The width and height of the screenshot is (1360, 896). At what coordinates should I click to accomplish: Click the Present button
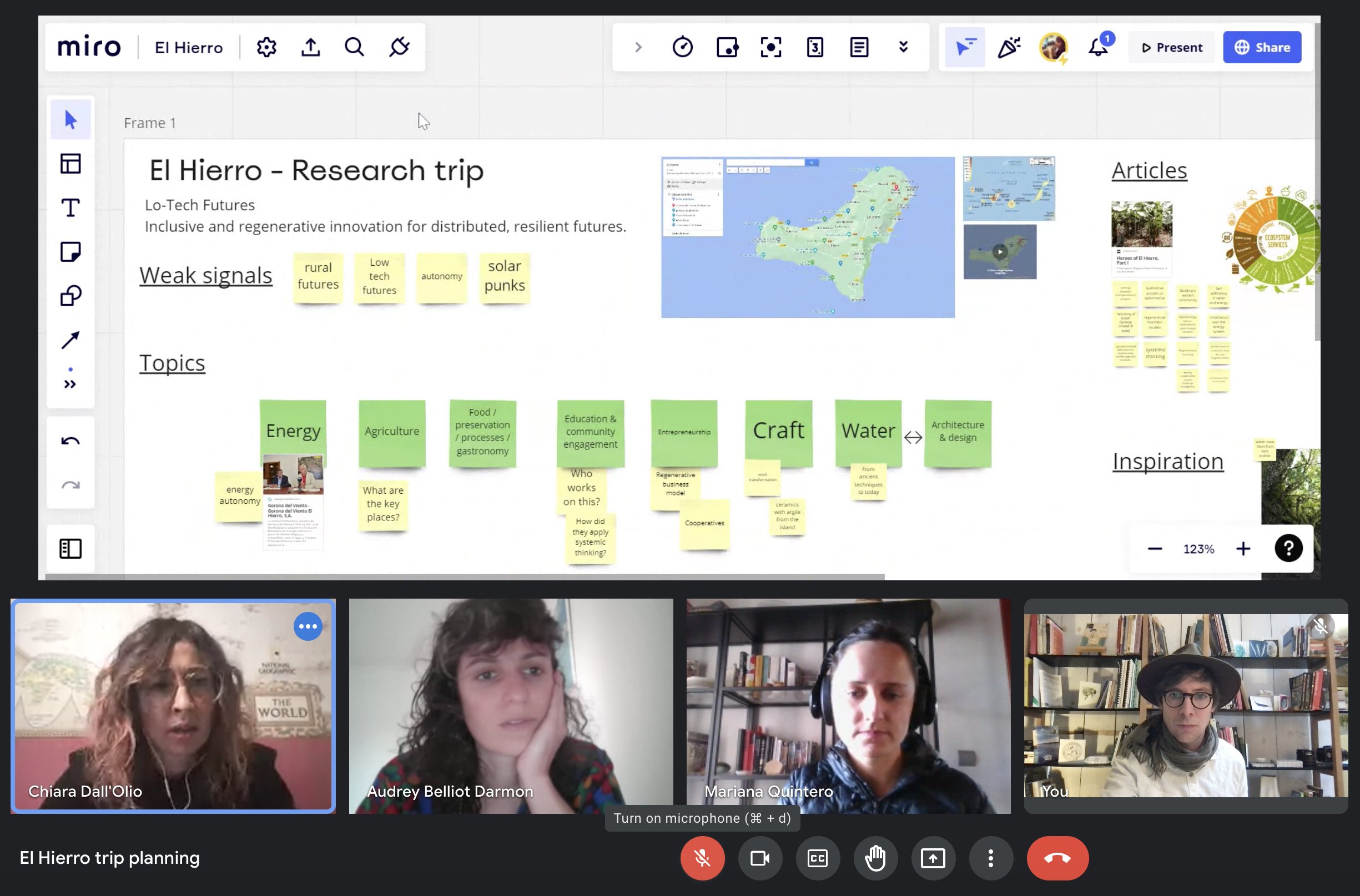click(x=1172, y=47)
